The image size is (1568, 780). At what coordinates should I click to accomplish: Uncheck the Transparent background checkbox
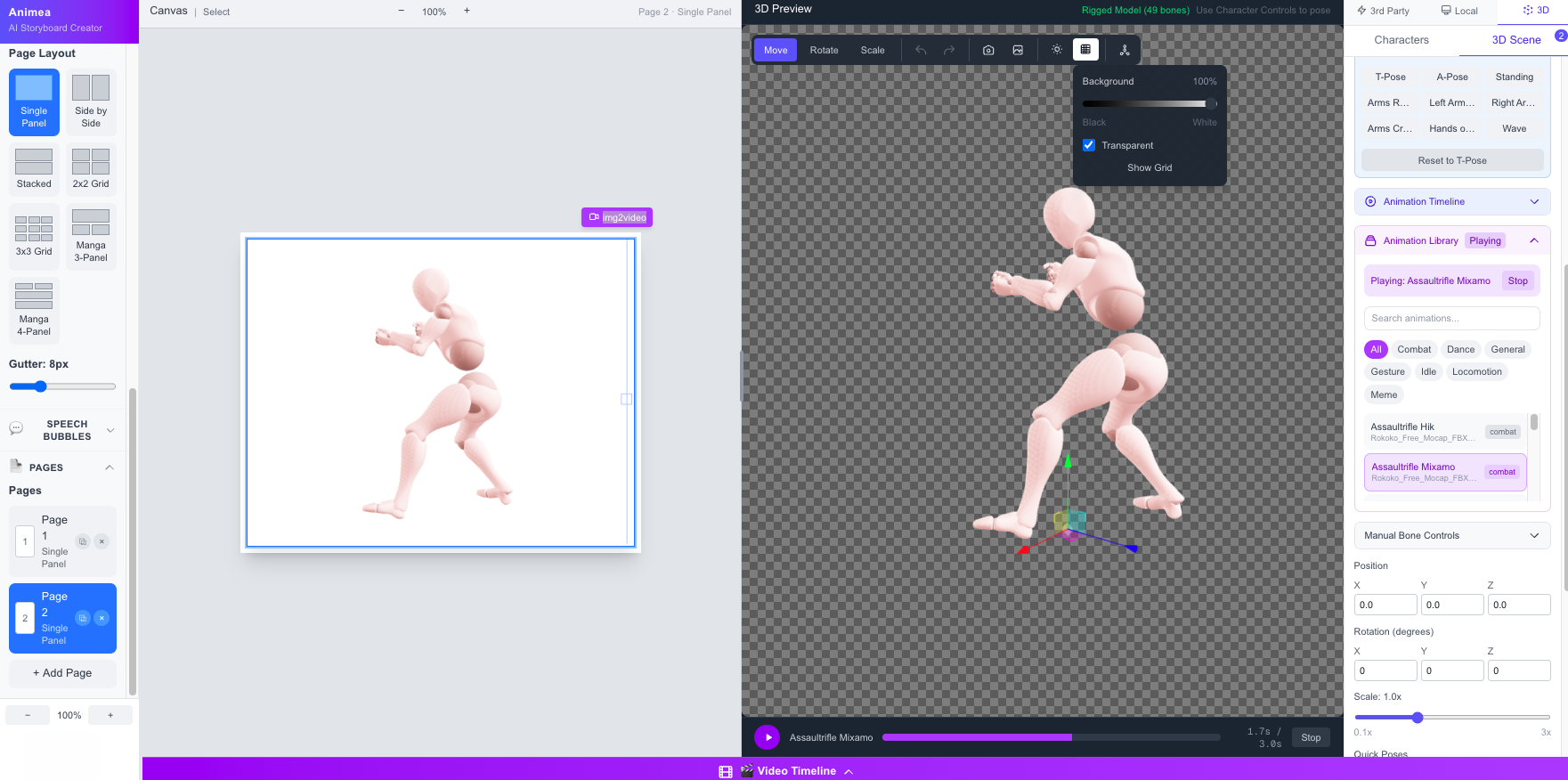(x=1089, y=145)
